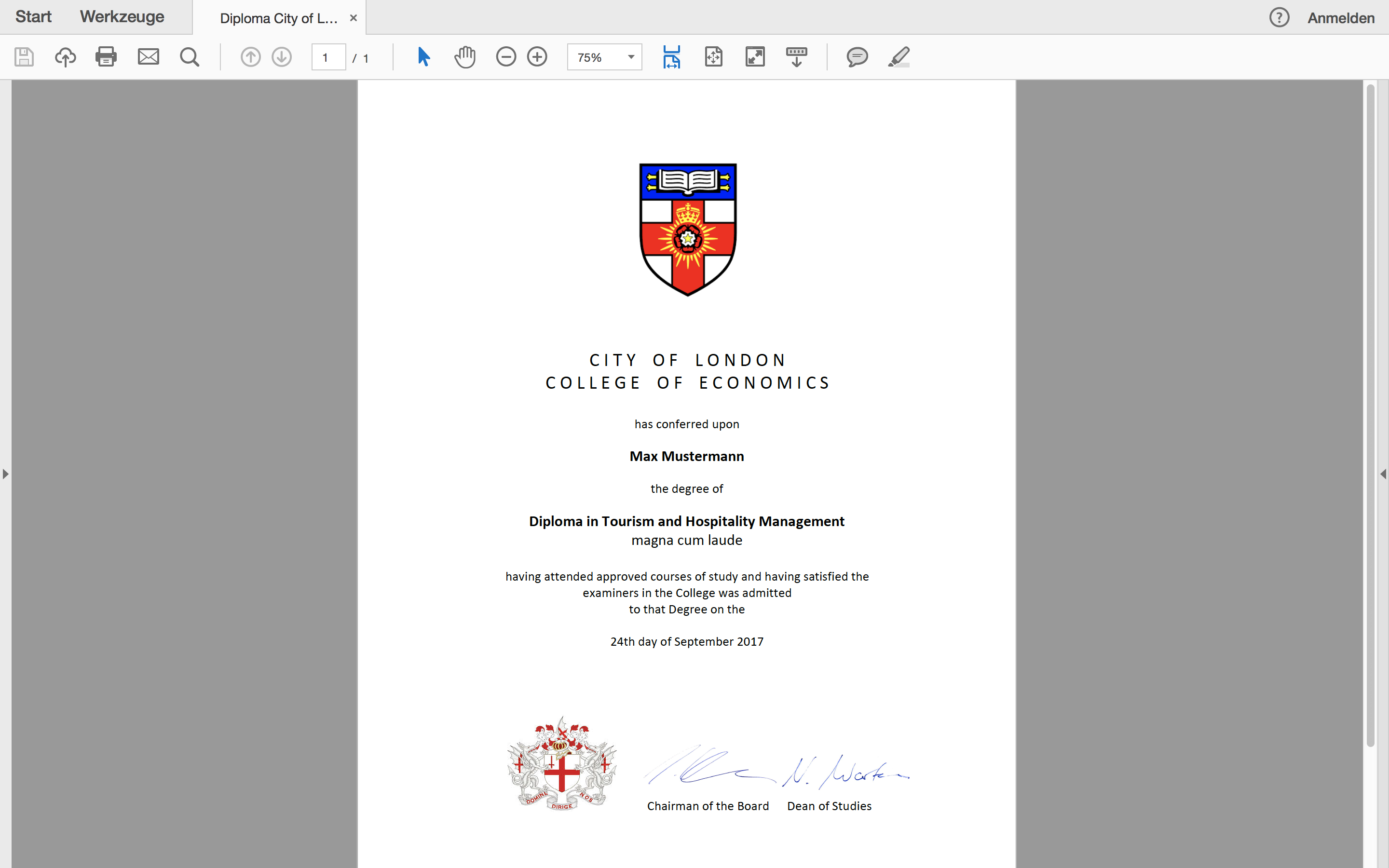Fit one full page icon
This screenshot has height=868, width=1389.
(x=713, y=57)
